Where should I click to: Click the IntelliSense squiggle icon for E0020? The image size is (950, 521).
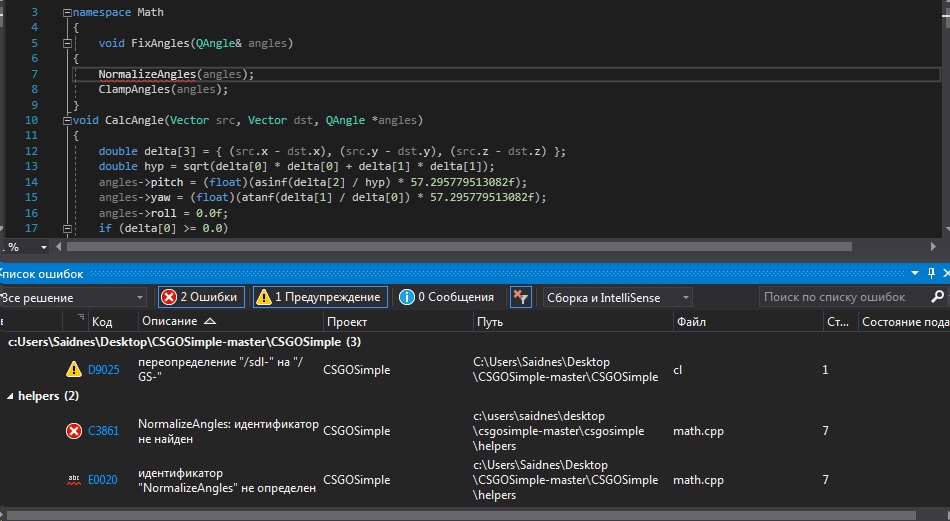point(74,480)
